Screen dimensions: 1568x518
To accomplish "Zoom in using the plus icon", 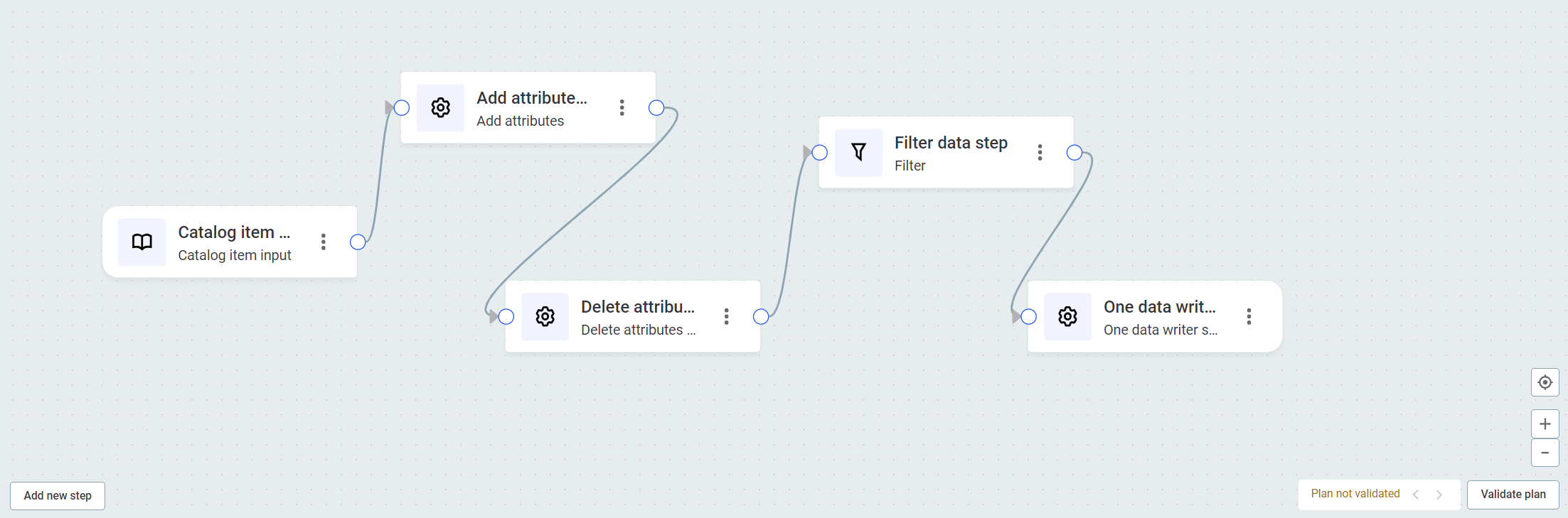I will 1545,423.
